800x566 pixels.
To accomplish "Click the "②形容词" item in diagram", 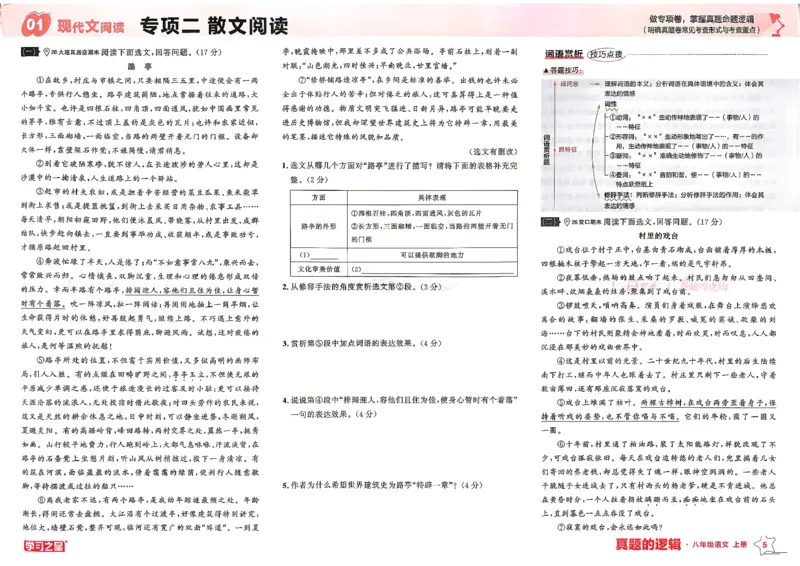I will (686, 140).
